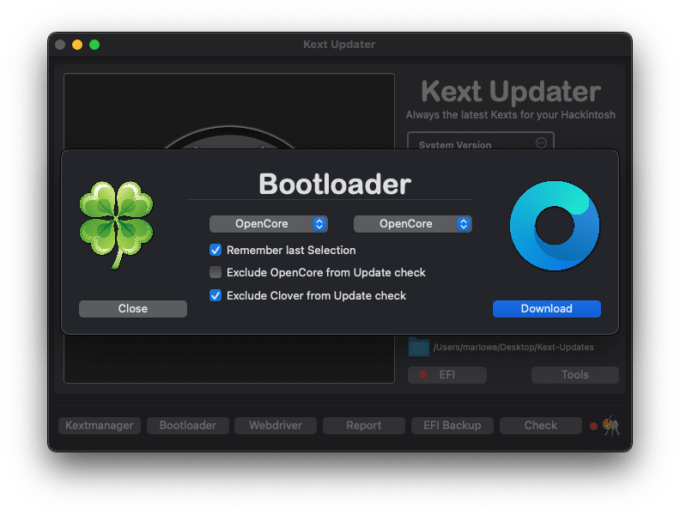Zoom window with the green button
Image resolution: width=680 pixels, height=515 pixels.
click(95, 45)
